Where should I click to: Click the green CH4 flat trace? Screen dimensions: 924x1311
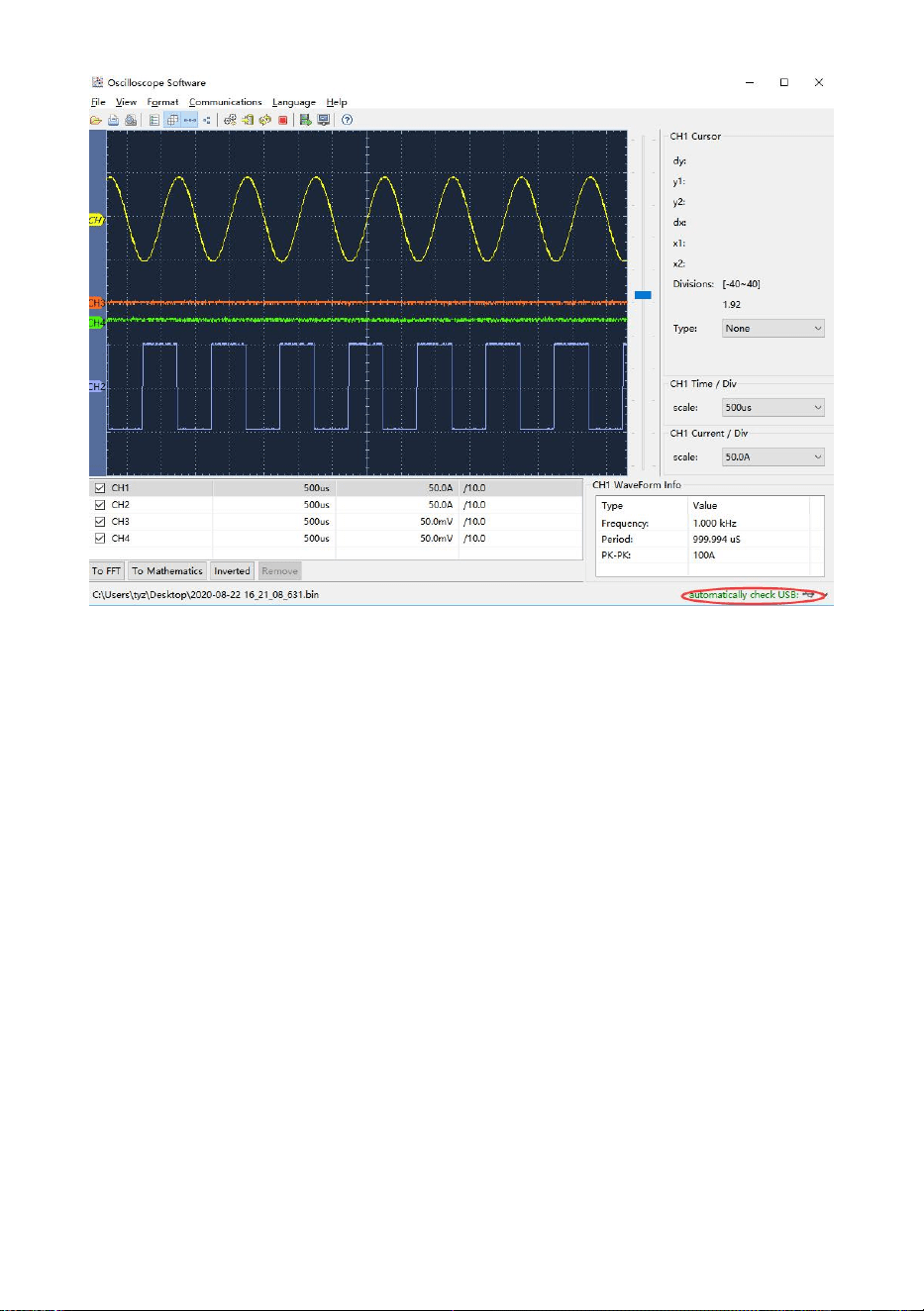pyautogui.click(x=366, y=320)
